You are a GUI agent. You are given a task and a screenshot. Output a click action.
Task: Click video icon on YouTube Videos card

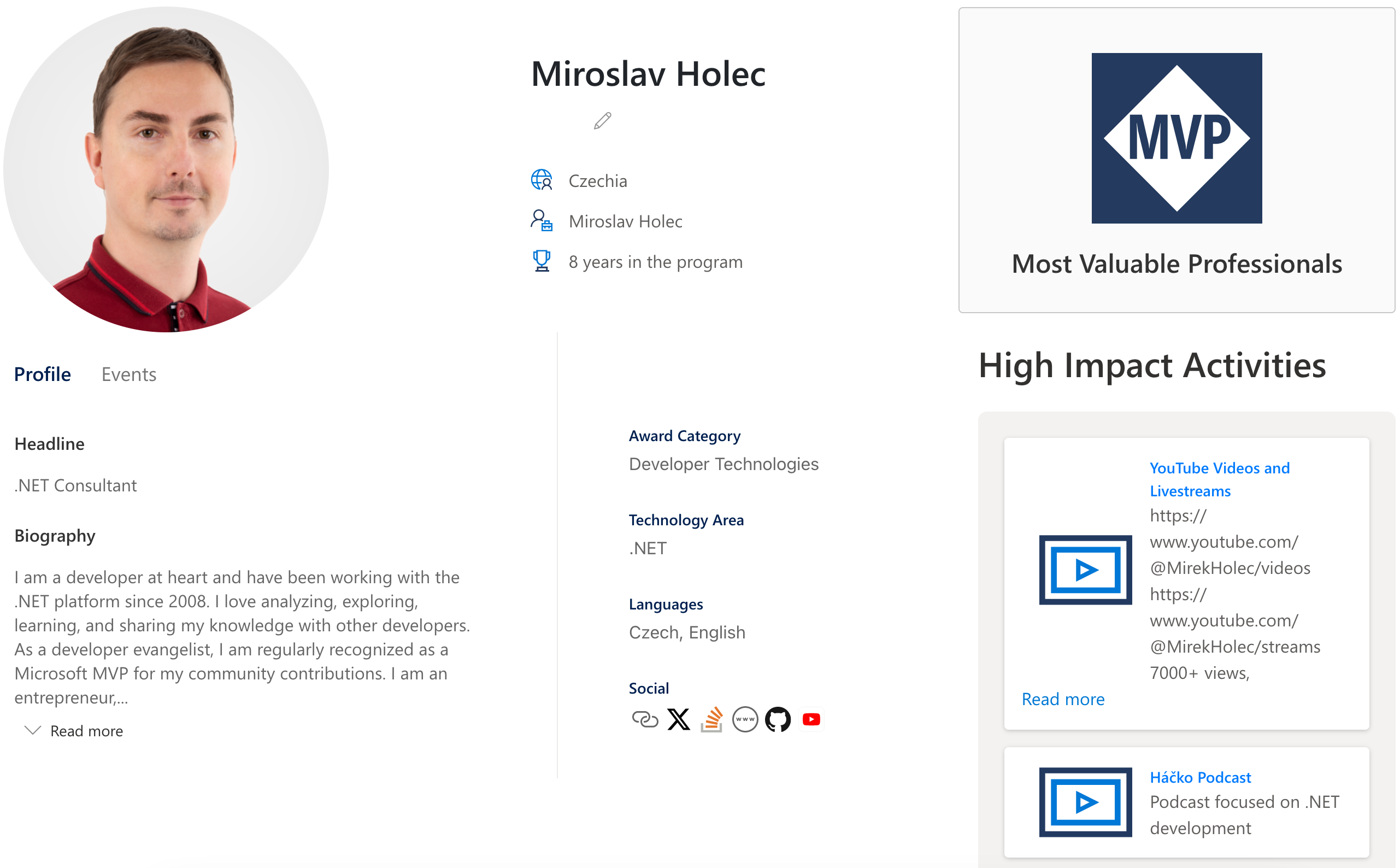tap(1085, 570)
